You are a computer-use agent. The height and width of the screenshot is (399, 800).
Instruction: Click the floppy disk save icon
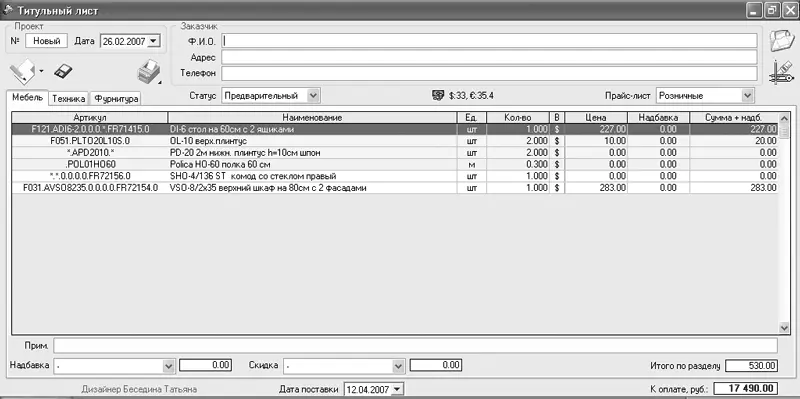[x=63, y=71]
